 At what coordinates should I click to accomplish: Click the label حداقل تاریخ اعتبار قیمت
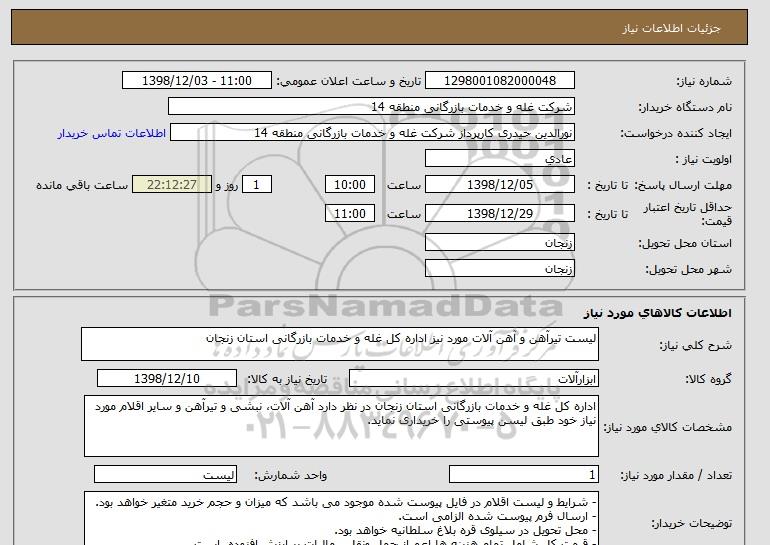(688, 214)
